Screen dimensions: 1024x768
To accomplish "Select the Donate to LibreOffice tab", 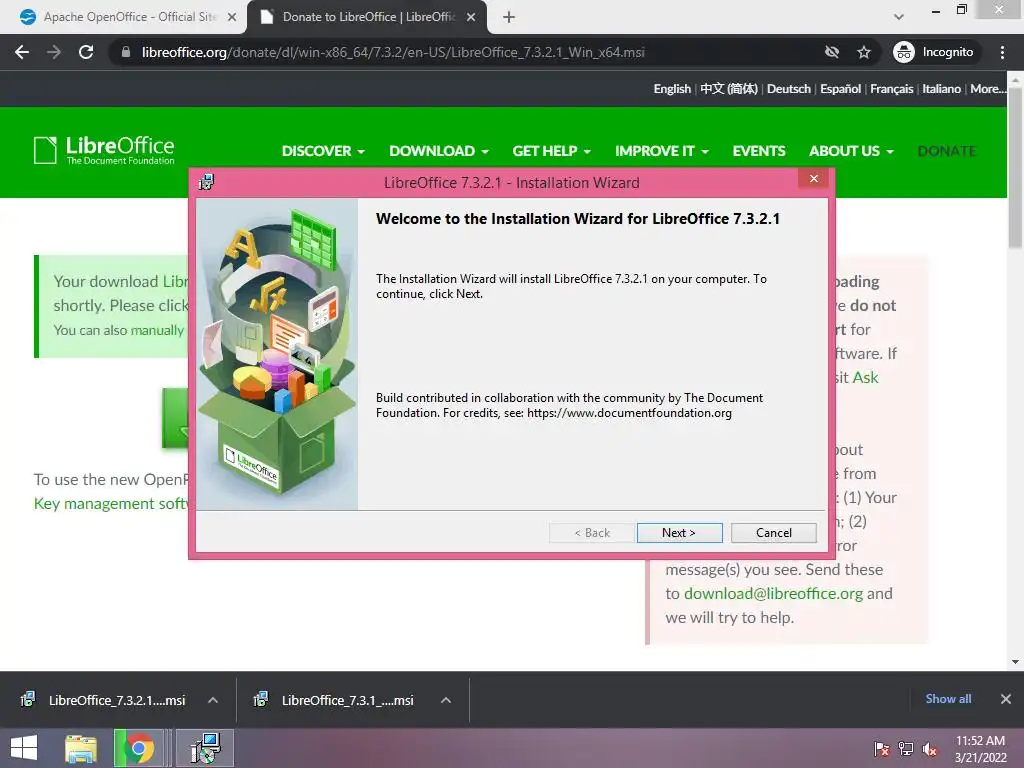I will tap(366, 17).
